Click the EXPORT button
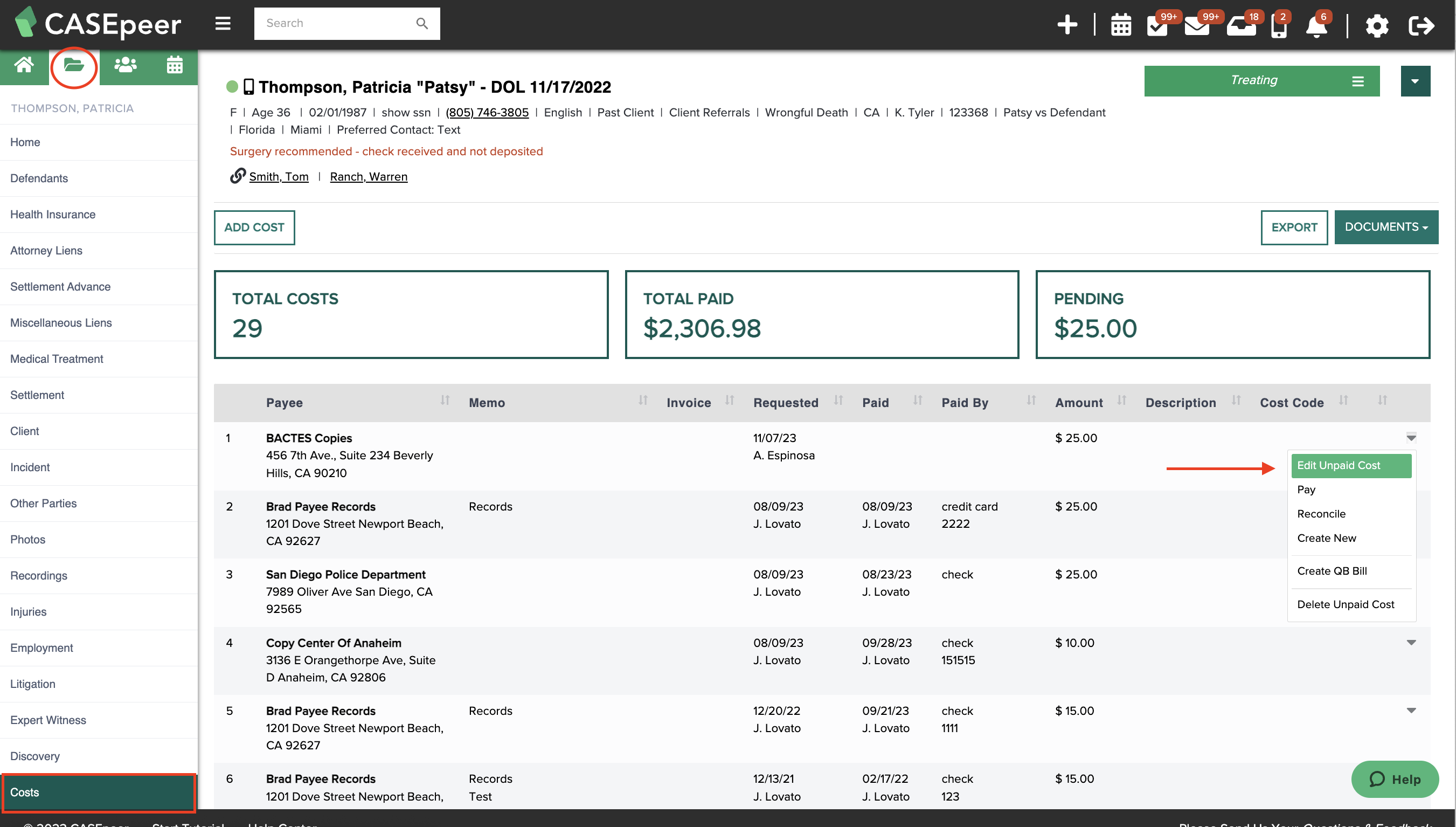 point(1294,228)
